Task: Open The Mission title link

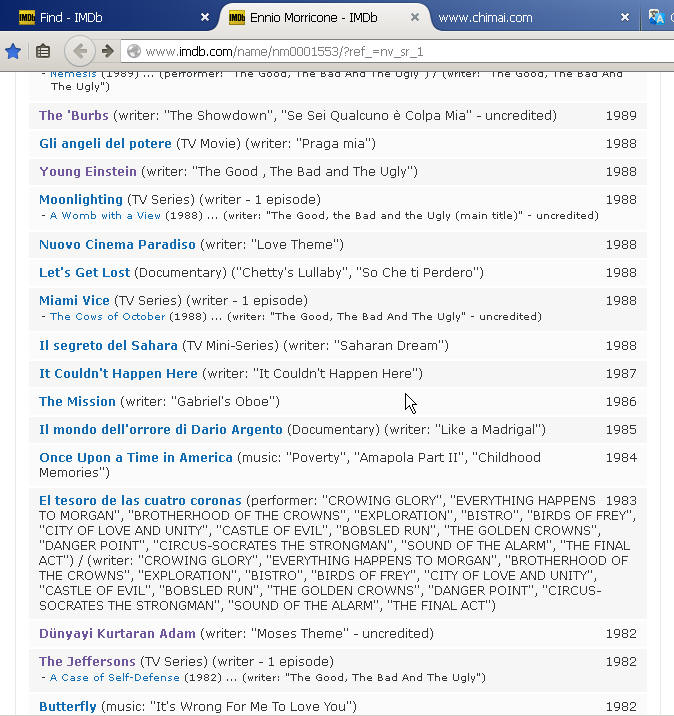Action: pos(77,401)
